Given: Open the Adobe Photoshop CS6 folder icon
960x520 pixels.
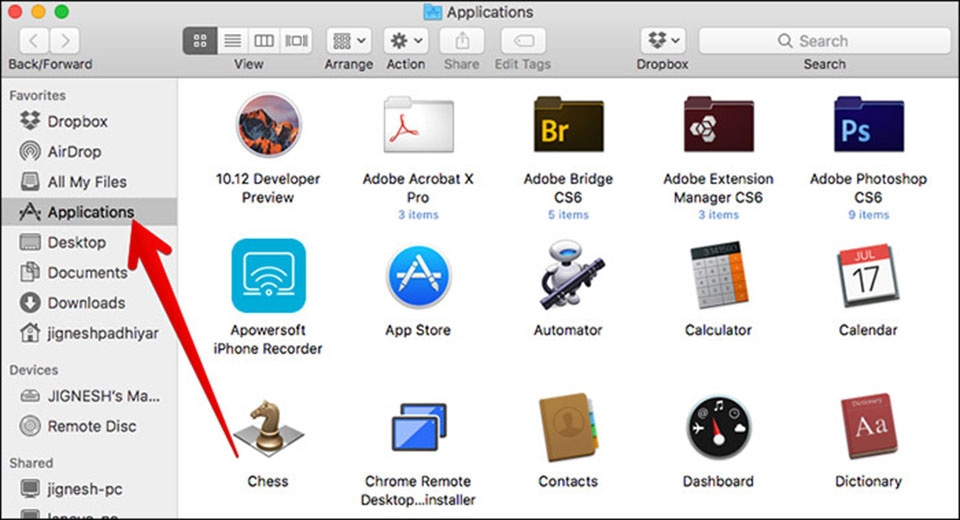Looking at the screenshot, I should point(869,124).
